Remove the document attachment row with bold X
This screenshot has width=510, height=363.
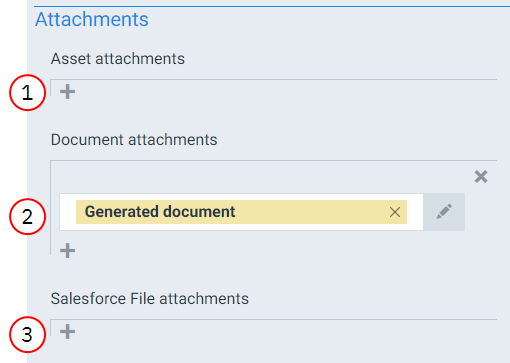pyautogui.click(x=481, y=176)
